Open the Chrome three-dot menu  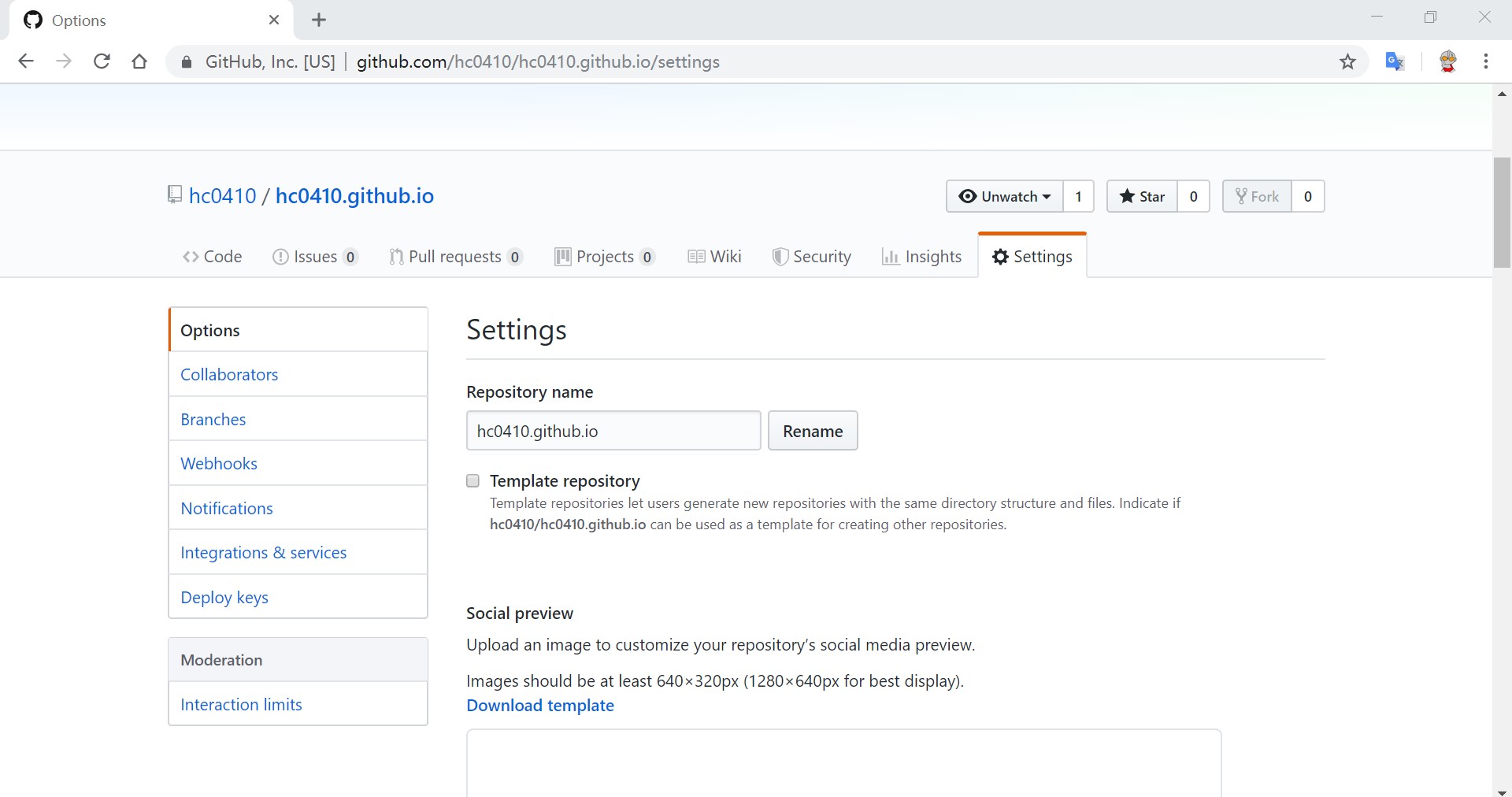point(1485,61)
